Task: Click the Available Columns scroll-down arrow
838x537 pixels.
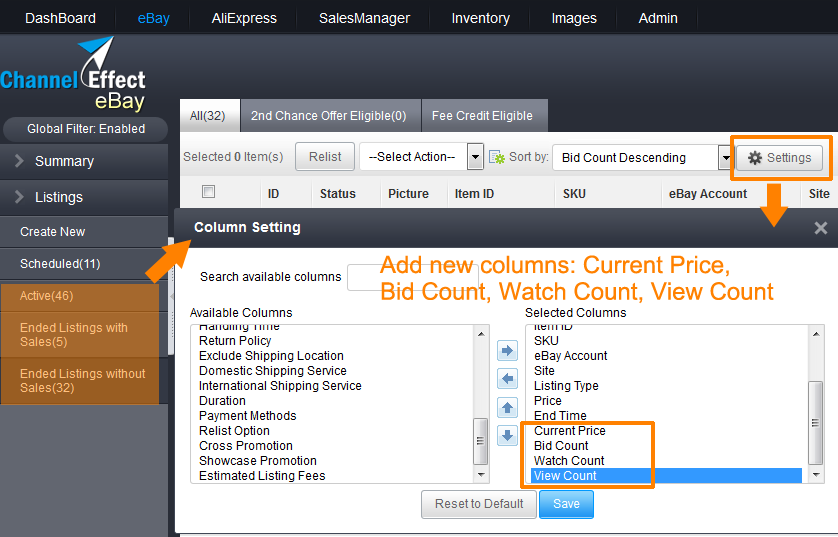Action: click(481, 474)
